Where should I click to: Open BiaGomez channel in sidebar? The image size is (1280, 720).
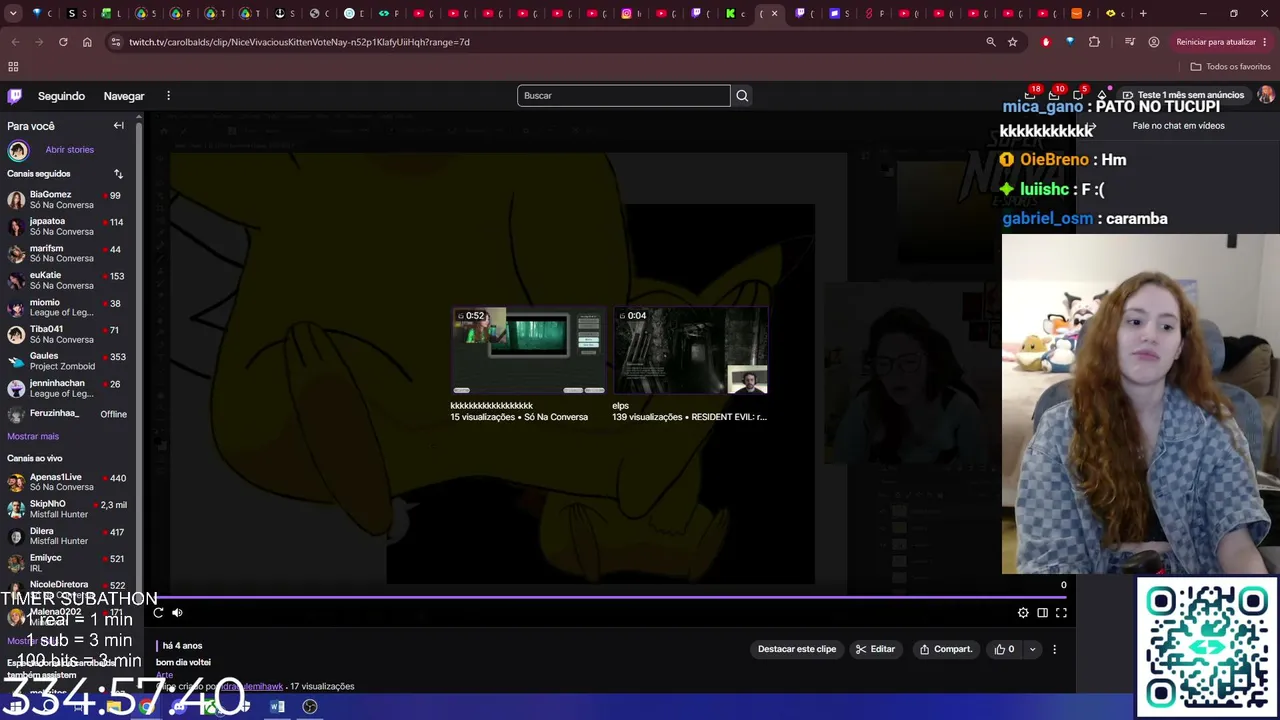pos(68,200)
